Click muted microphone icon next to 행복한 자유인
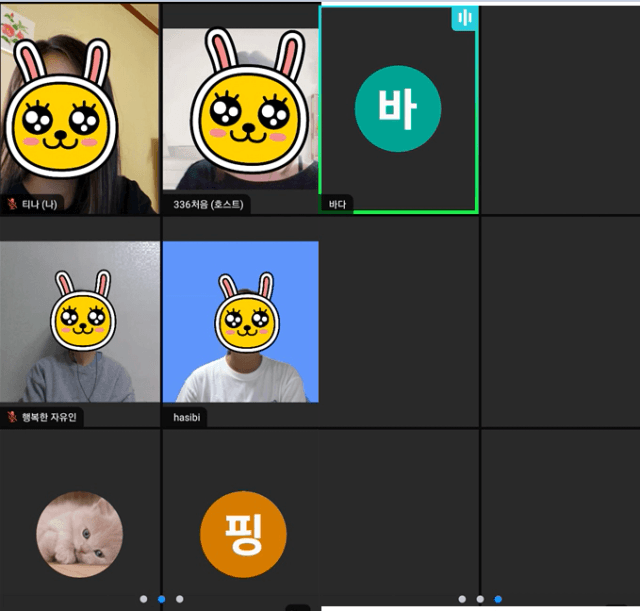640x611 pixels. [x=12, y=417]
